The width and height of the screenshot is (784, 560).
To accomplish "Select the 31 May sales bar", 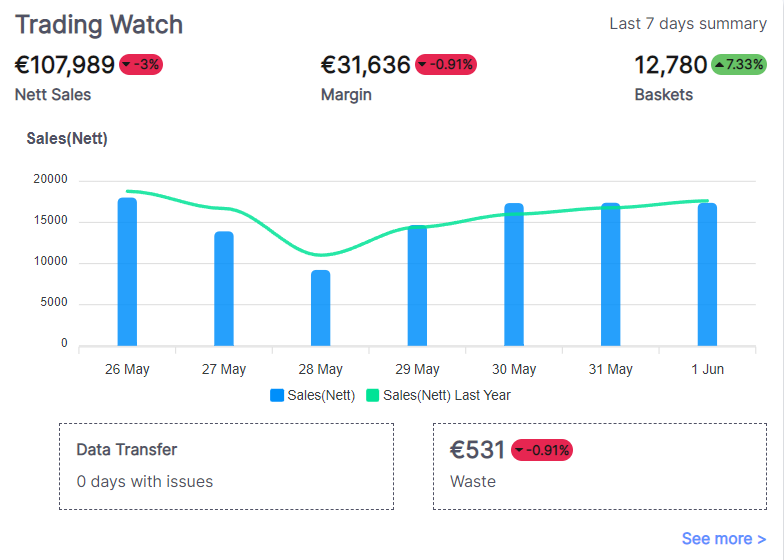I will tap(611, 275).
